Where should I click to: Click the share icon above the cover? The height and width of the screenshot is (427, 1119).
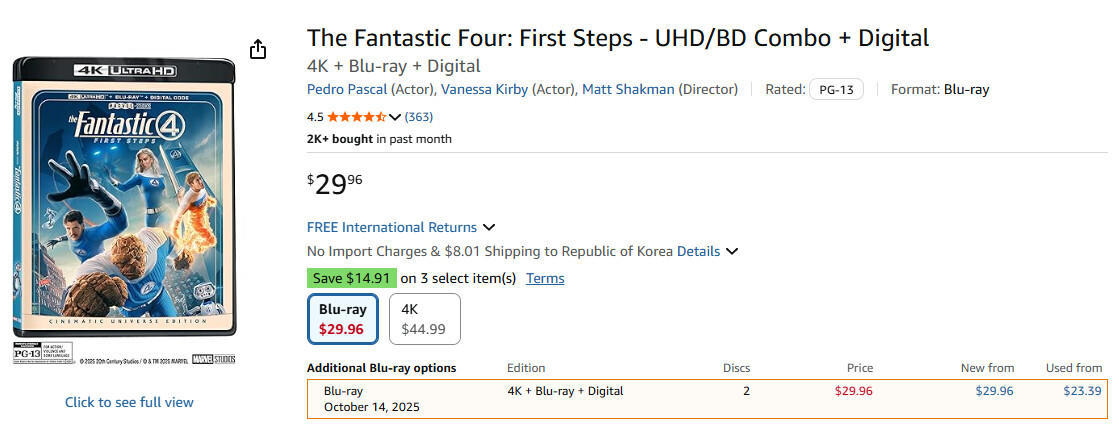pos(257,49)
